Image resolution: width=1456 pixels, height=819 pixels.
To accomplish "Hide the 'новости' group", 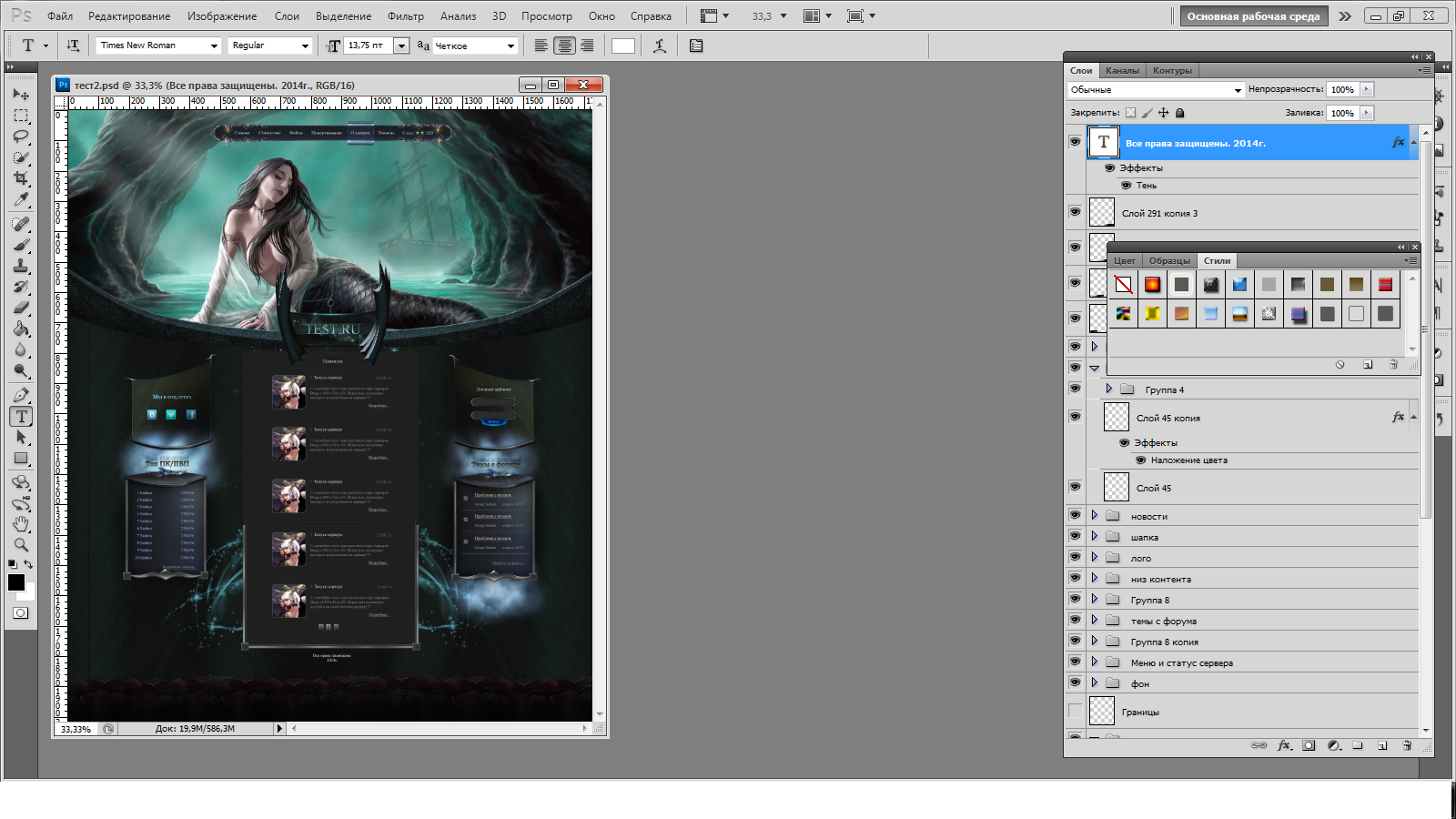I will coord(1075,515).
